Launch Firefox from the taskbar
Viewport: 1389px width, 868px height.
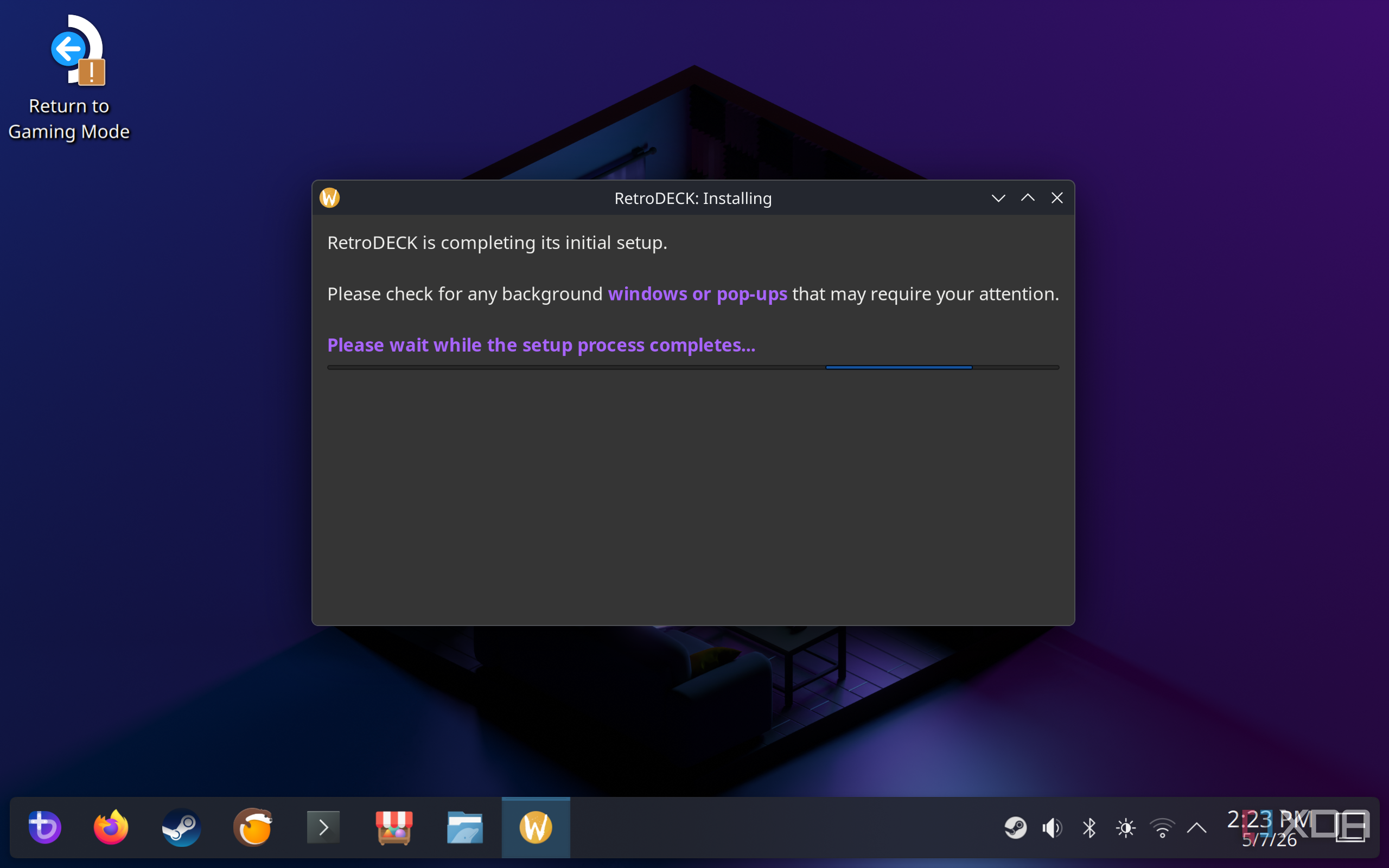click(x=111, y=827)
